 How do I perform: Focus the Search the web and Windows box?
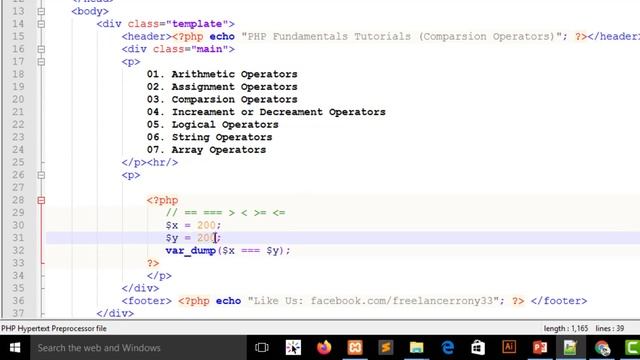pos(138,348)
